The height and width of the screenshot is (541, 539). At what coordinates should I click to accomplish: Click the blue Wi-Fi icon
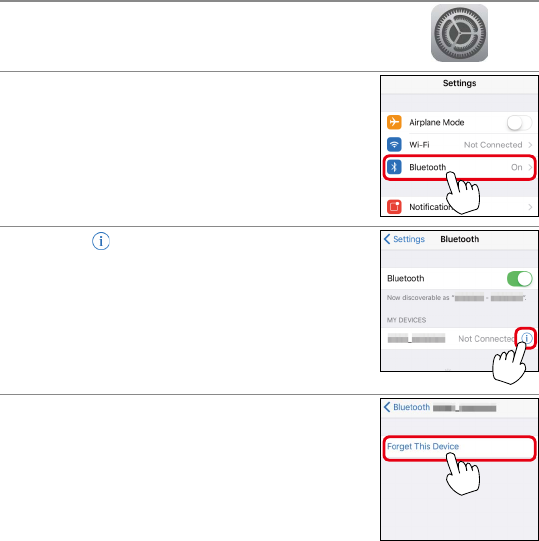pos(394,145)
